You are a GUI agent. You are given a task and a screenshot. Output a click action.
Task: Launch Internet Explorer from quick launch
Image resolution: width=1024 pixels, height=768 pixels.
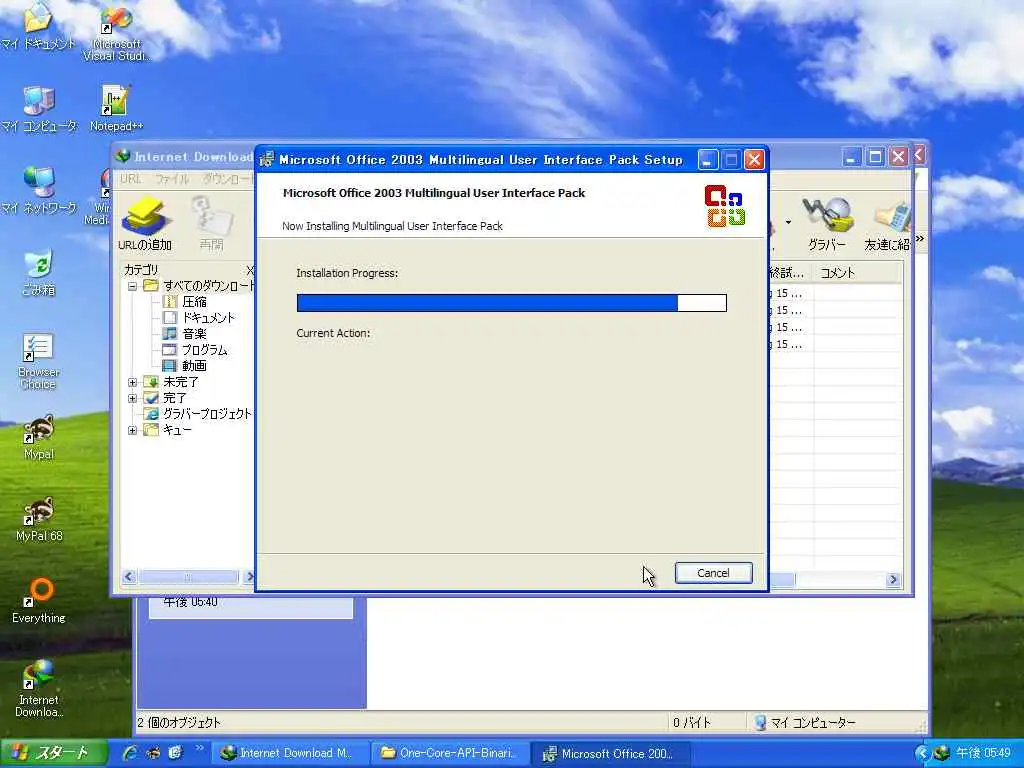130,753
